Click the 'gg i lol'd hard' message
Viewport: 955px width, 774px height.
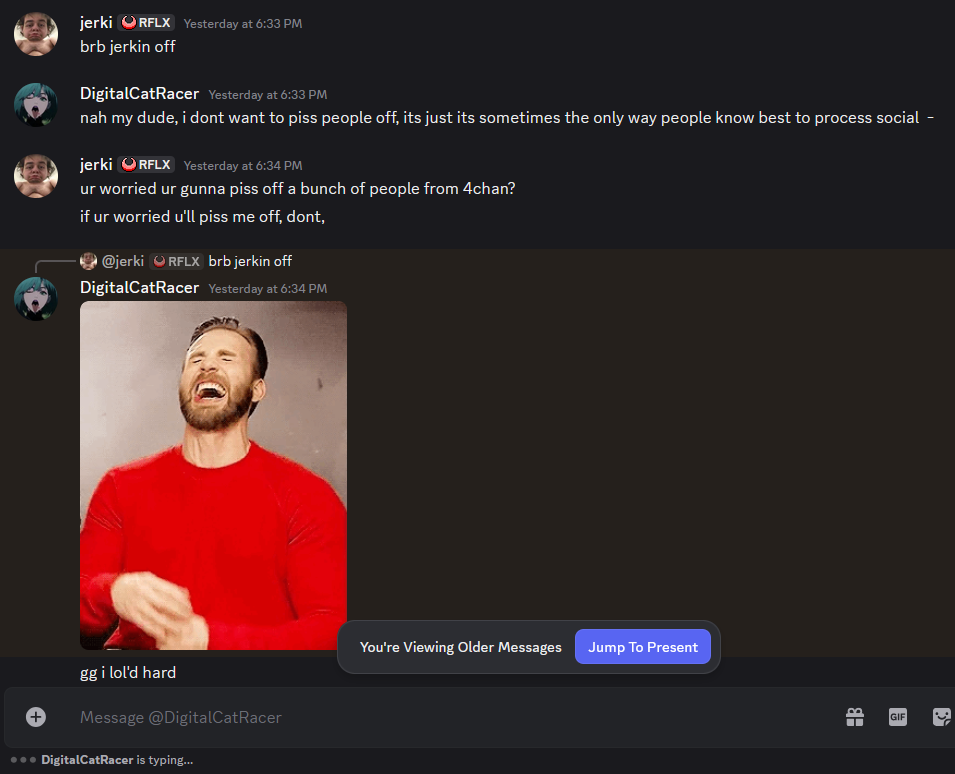tap(128, 672)
